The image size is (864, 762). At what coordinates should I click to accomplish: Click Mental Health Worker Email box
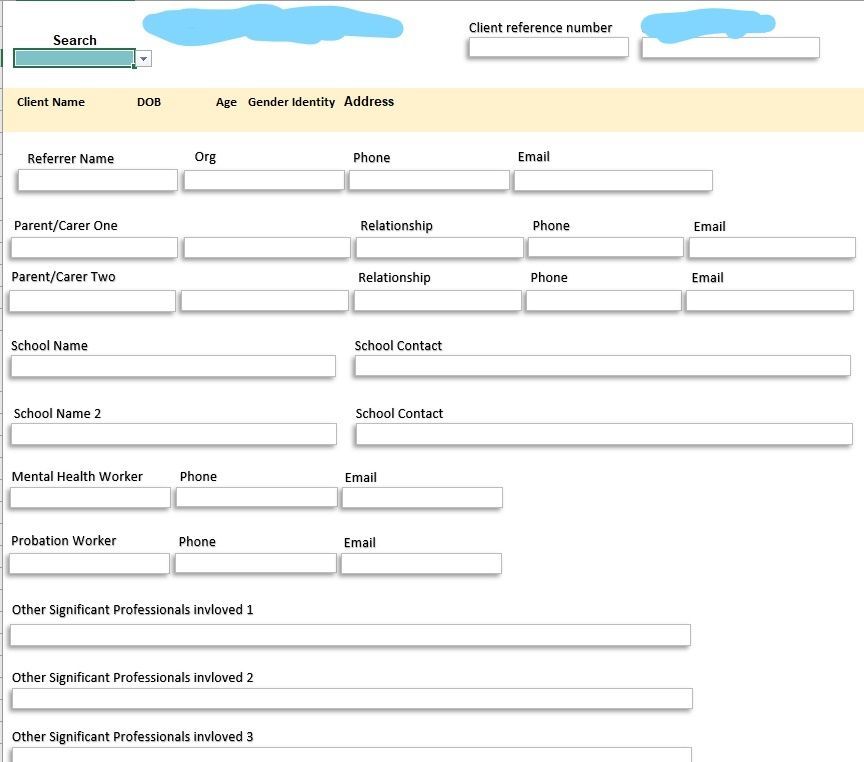(422, 498)
